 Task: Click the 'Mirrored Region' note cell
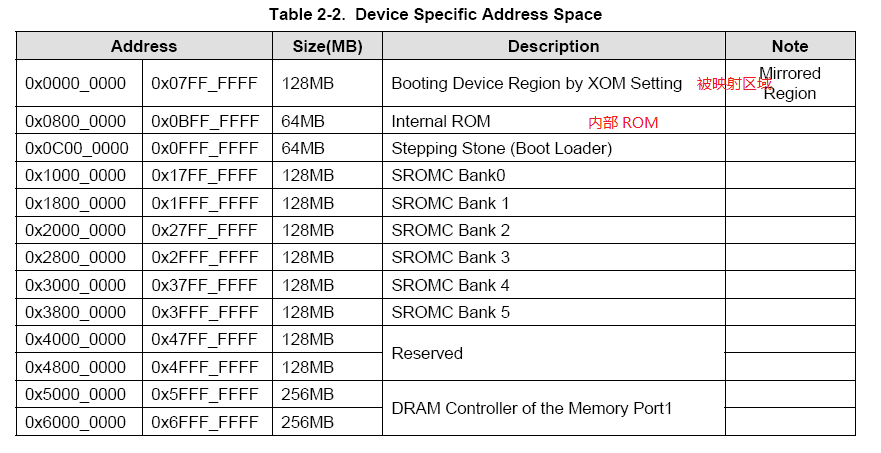point(790,84)
